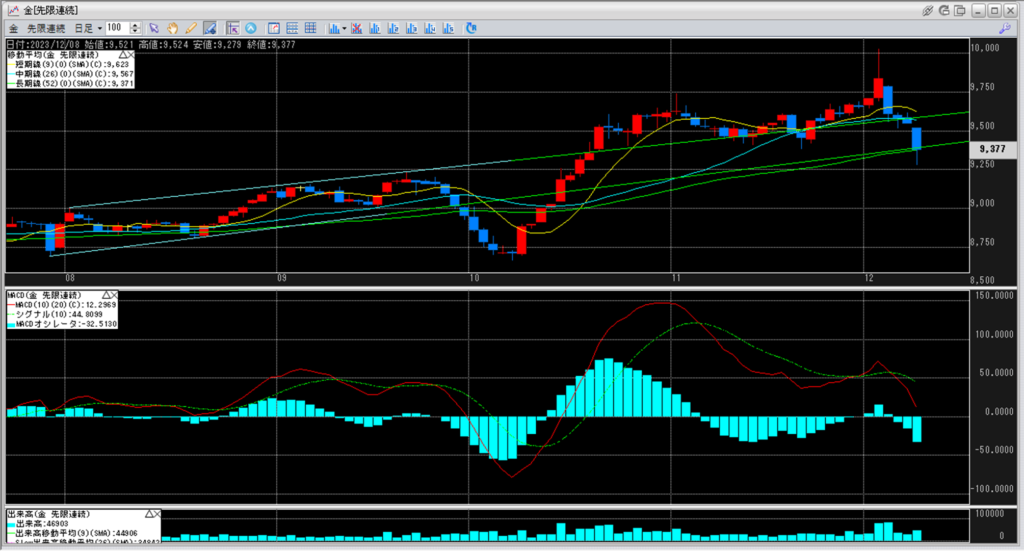Click the link icon in title bar
Viewport: 1024px width, 551px height.
coord(928,9)
